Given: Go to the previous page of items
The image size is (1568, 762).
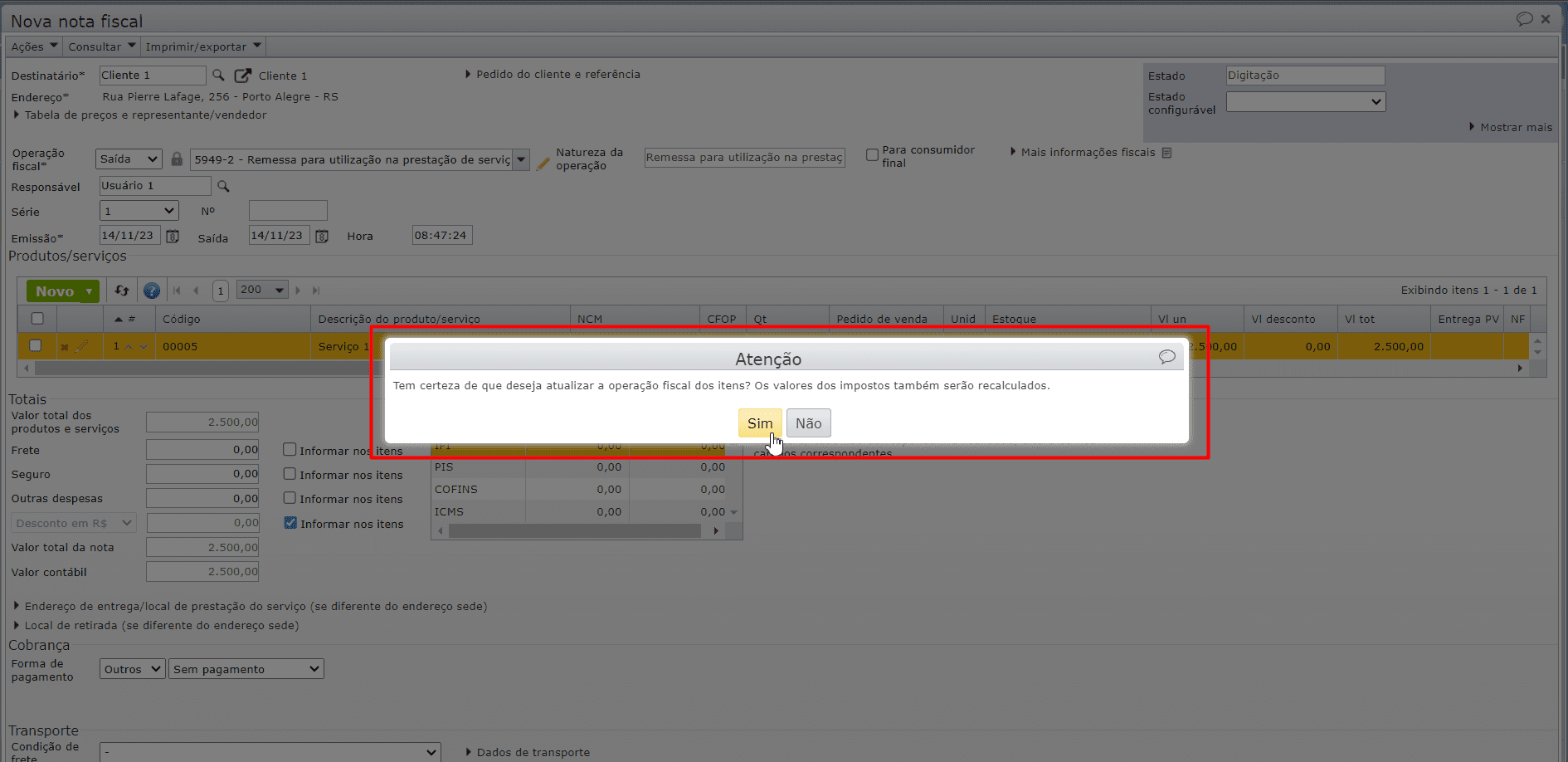Looking at the screenshot, I should [x=196, y=291].
